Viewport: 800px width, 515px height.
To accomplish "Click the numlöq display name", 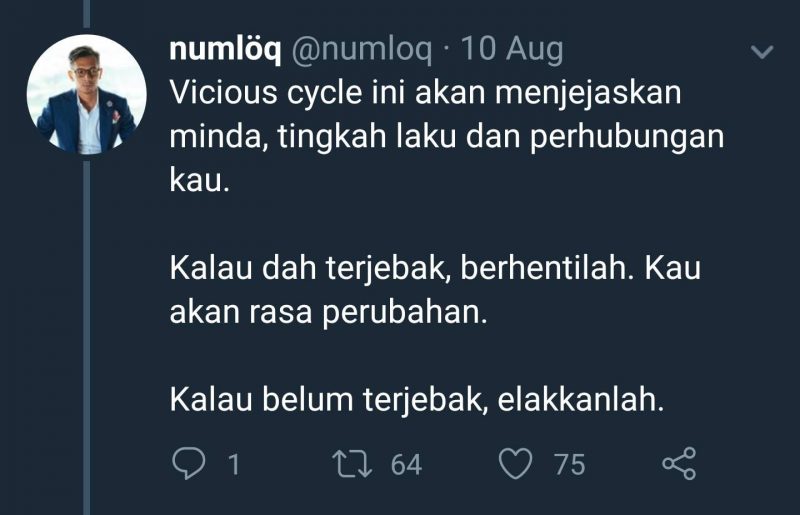I will click(x=225, y=50).
